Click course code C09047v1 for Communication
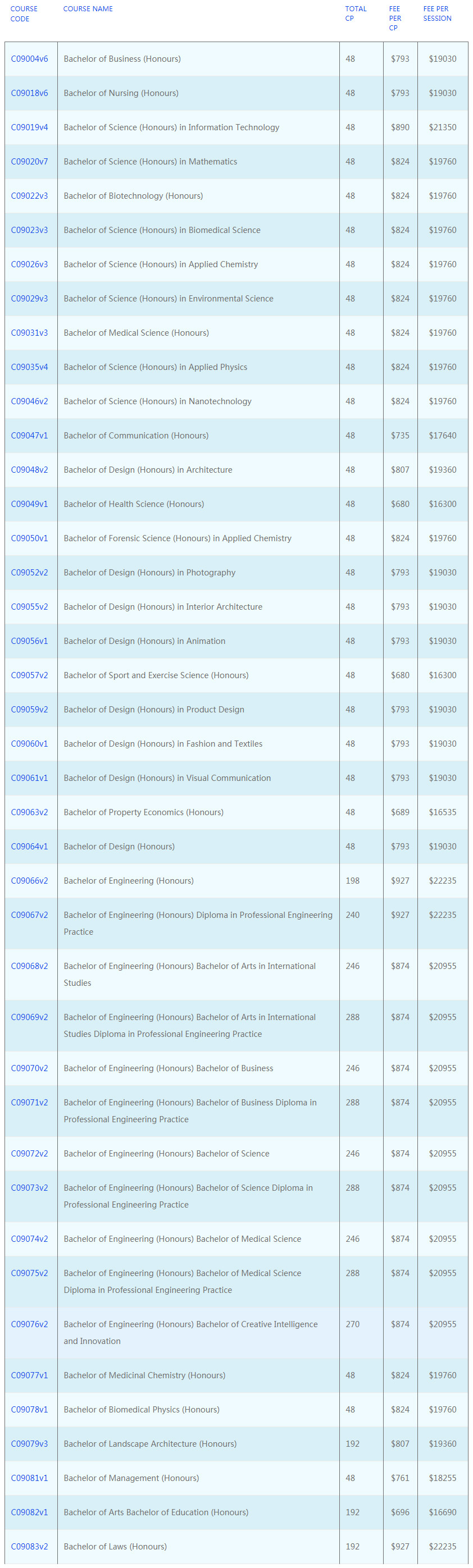This screenshot has height=1568, width=473. pyautogui.click(x=29, y=436)
